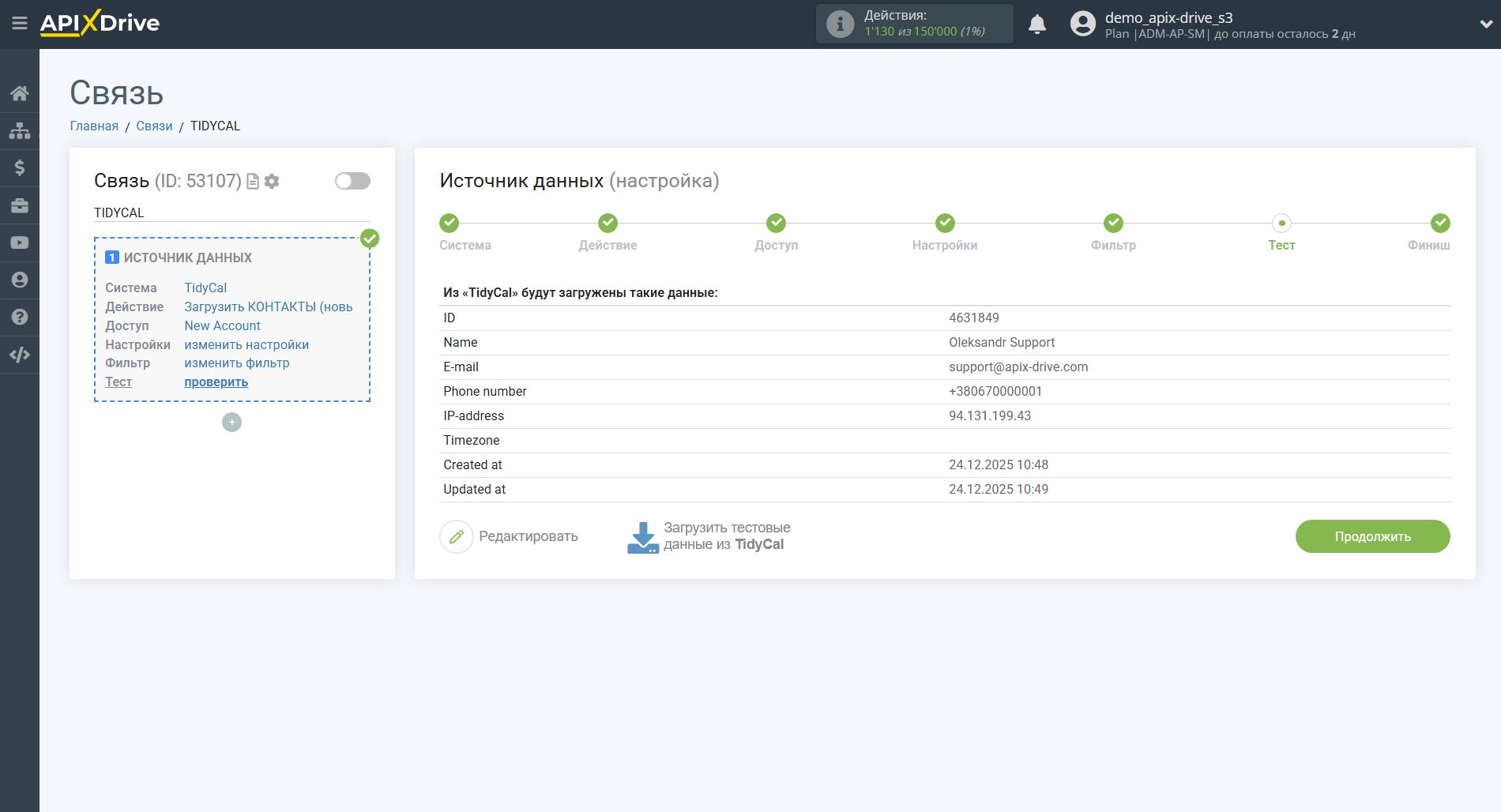Expand the account dropdown chevron
The height and width of the screenshot is (812, 1501).
1485,24
